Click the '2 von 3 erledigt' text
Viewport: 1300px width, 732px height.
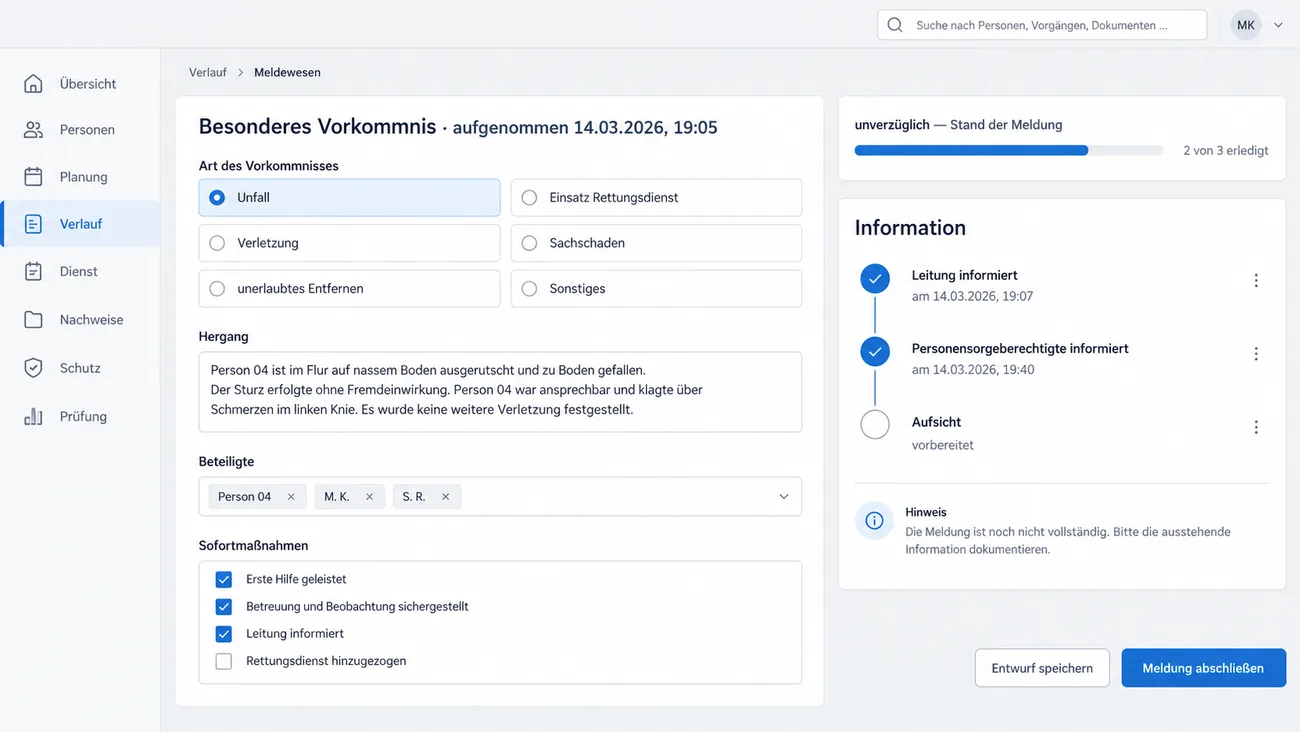[1226, 151]
